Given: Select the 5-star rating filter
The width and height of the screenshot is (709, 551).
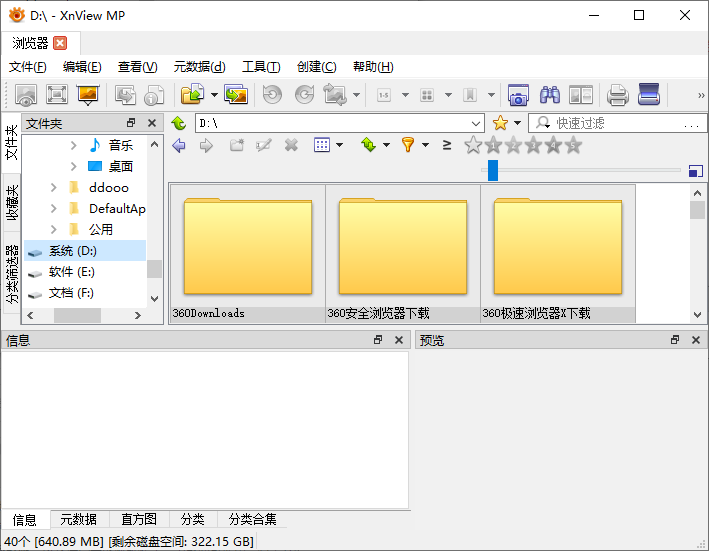Looking at the screenshot, I should 573,145.
